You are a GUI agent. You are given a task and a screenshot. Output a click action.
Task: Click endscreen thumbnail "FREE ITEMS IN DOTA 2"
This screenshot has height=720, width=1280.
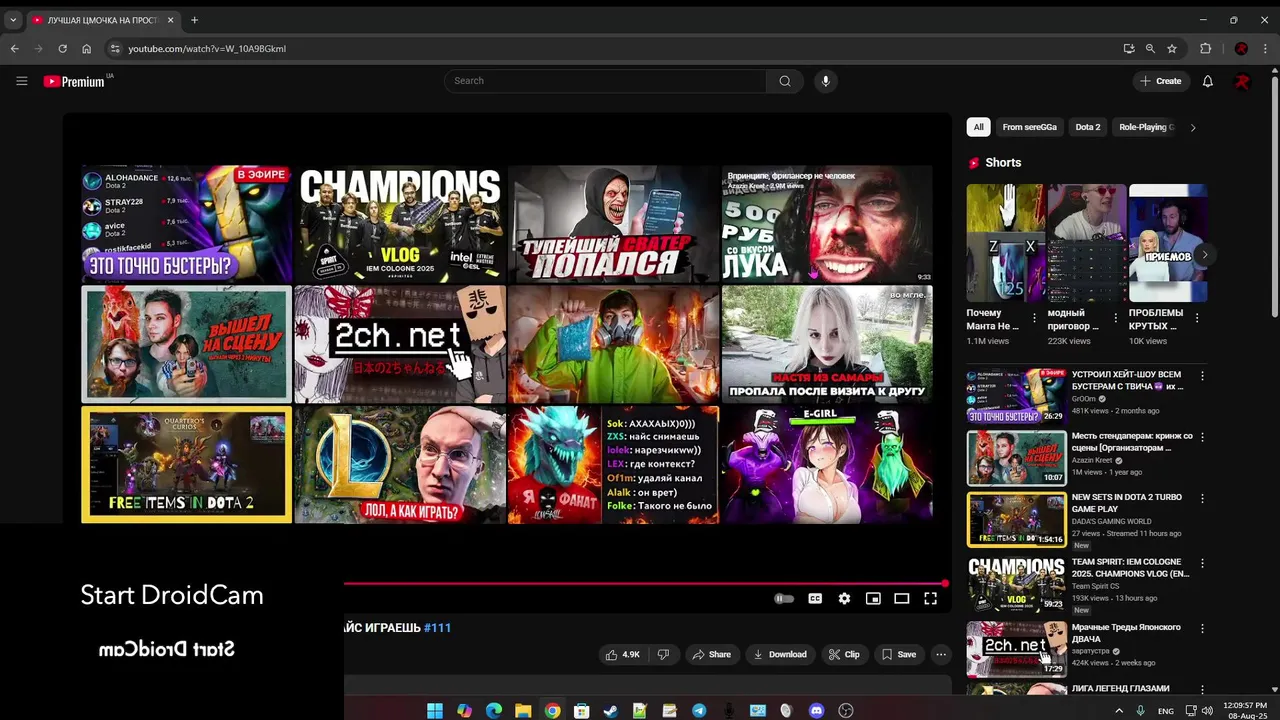pyautogui.click(x=186, y=464)
